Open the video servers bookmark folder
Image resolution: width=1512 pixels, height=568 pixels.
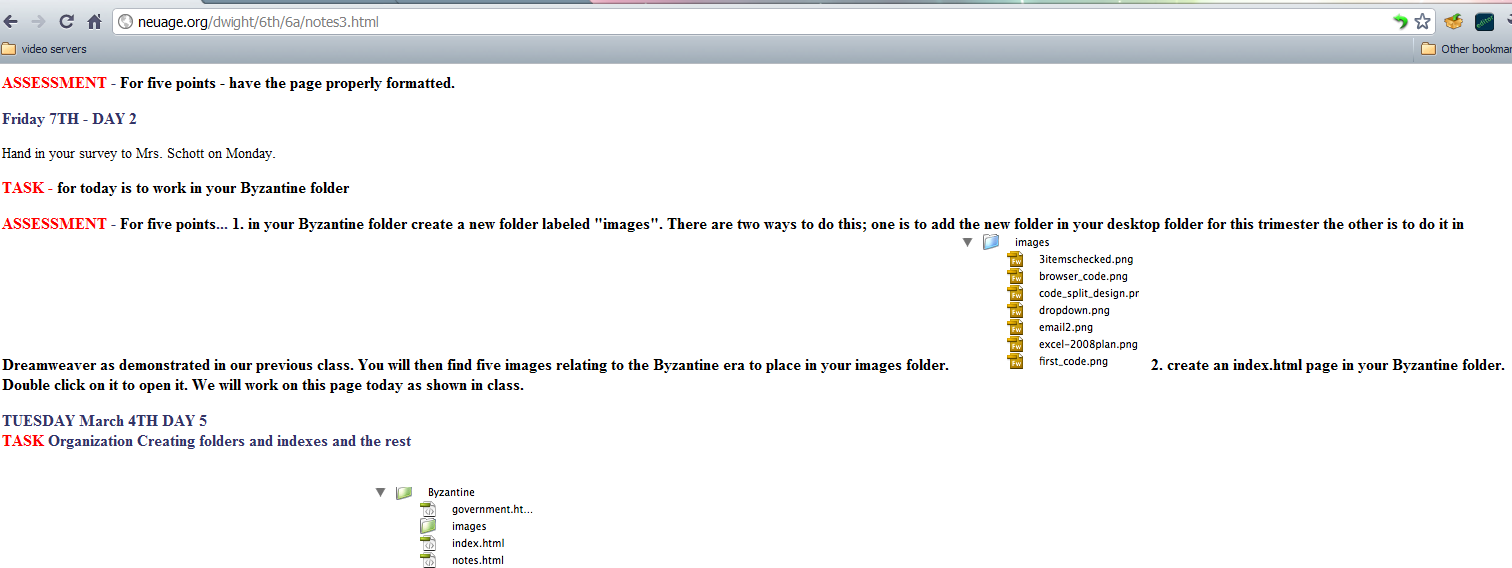(x=44, y=49)
